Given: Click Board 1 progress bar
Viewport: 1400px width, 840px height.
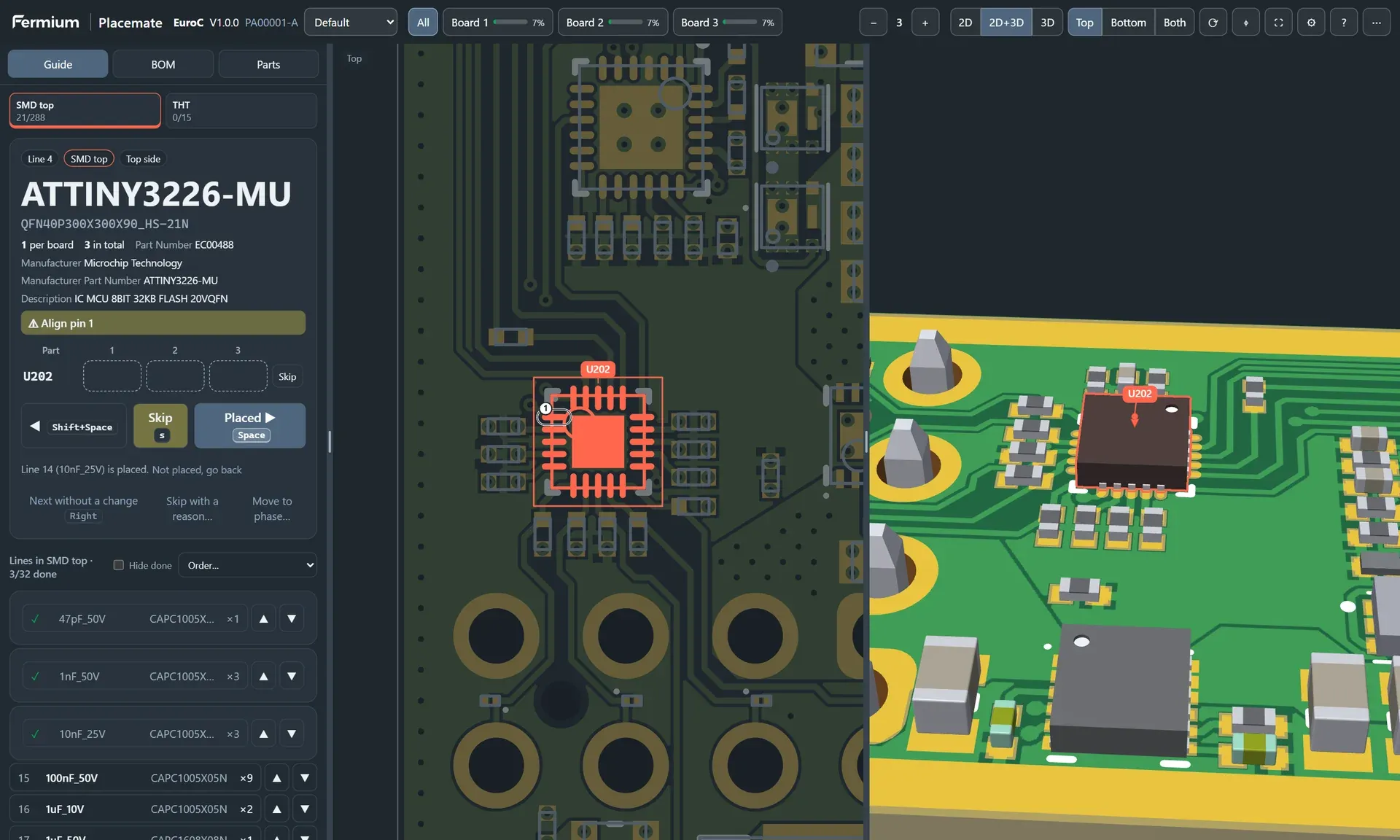Looking at the screenshot, I should [510, 23].
